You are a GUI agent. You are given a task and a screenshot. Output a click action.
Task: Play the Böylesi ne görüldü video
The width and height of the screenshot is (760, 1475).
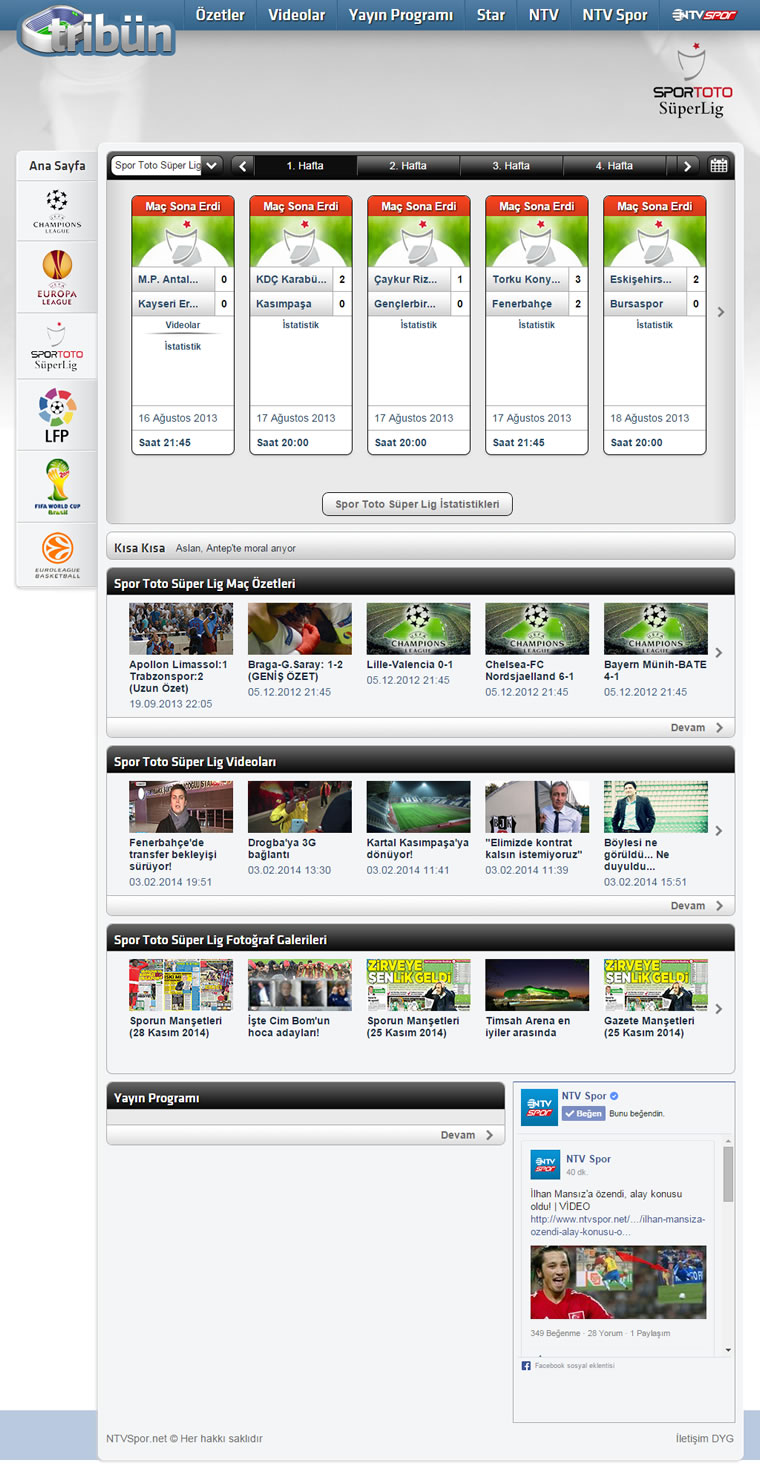656,807
